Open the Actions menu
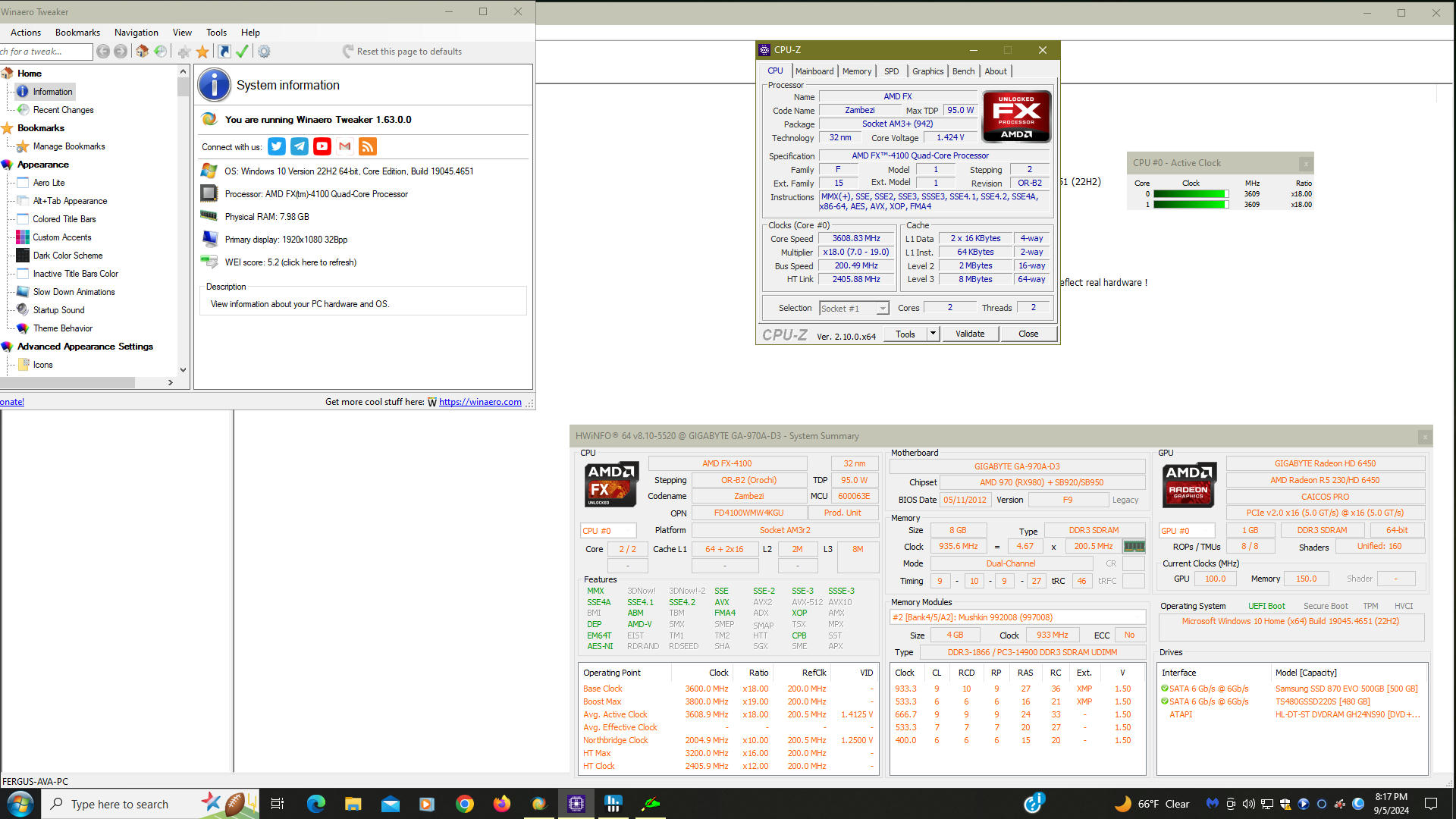The width and height of the screenshot is (1456, 819). [26, 33]
